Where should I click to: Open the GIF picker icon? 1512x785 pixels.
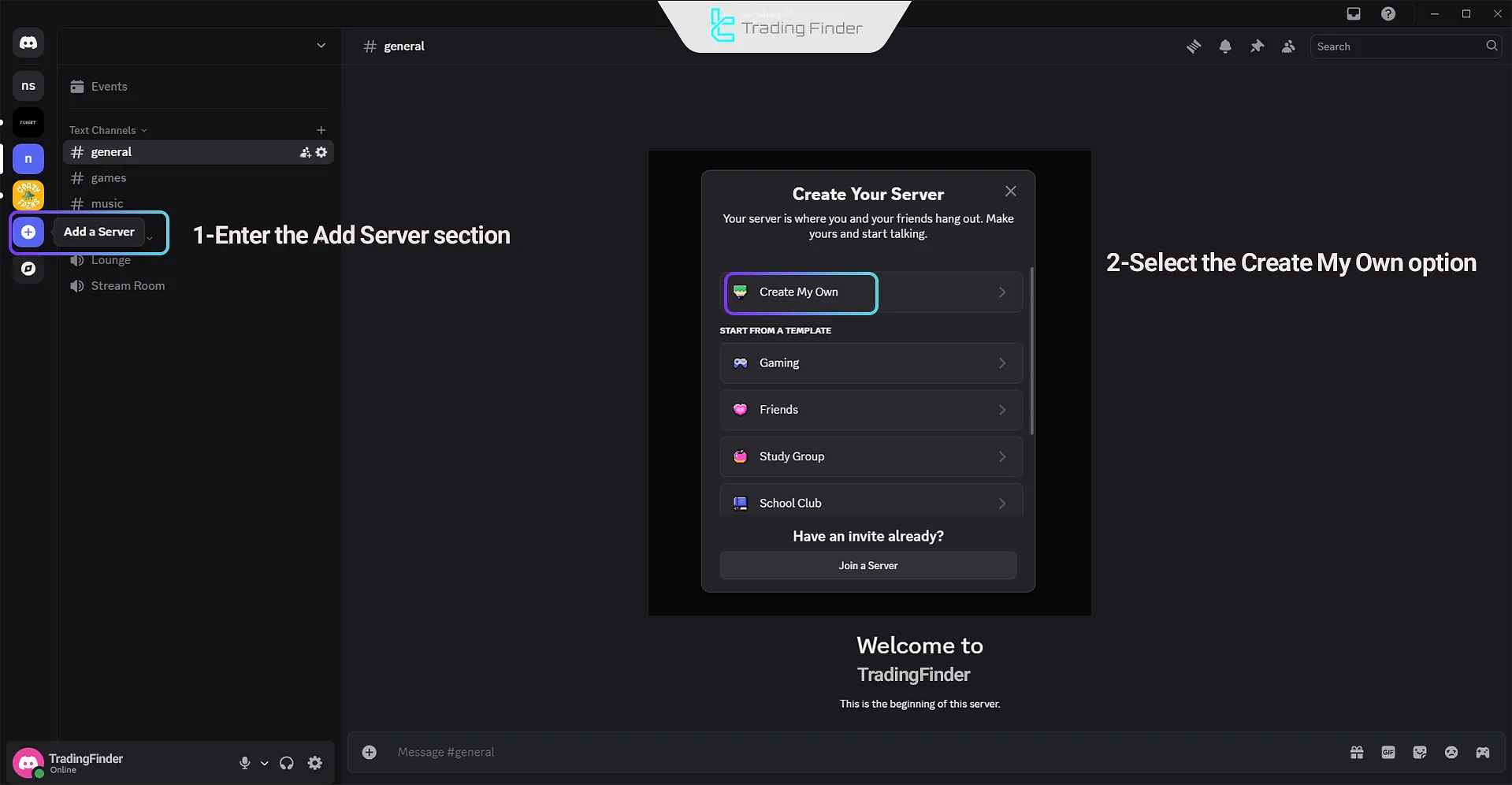tap(1388, 753)
